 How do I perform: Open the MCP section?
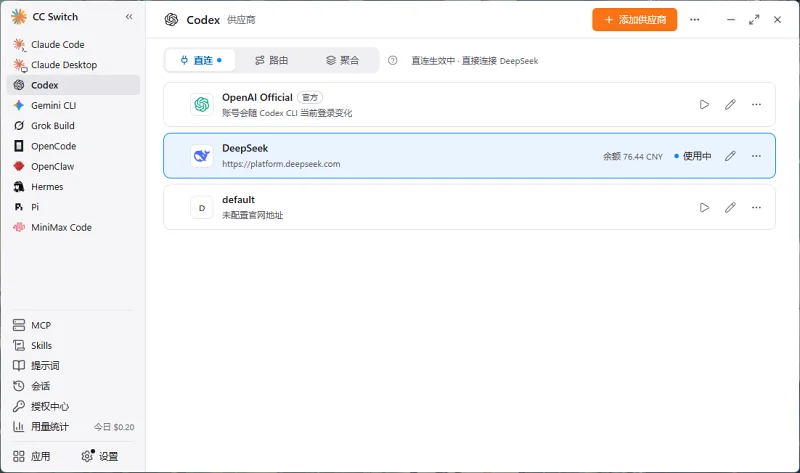[x=73, y=325]
